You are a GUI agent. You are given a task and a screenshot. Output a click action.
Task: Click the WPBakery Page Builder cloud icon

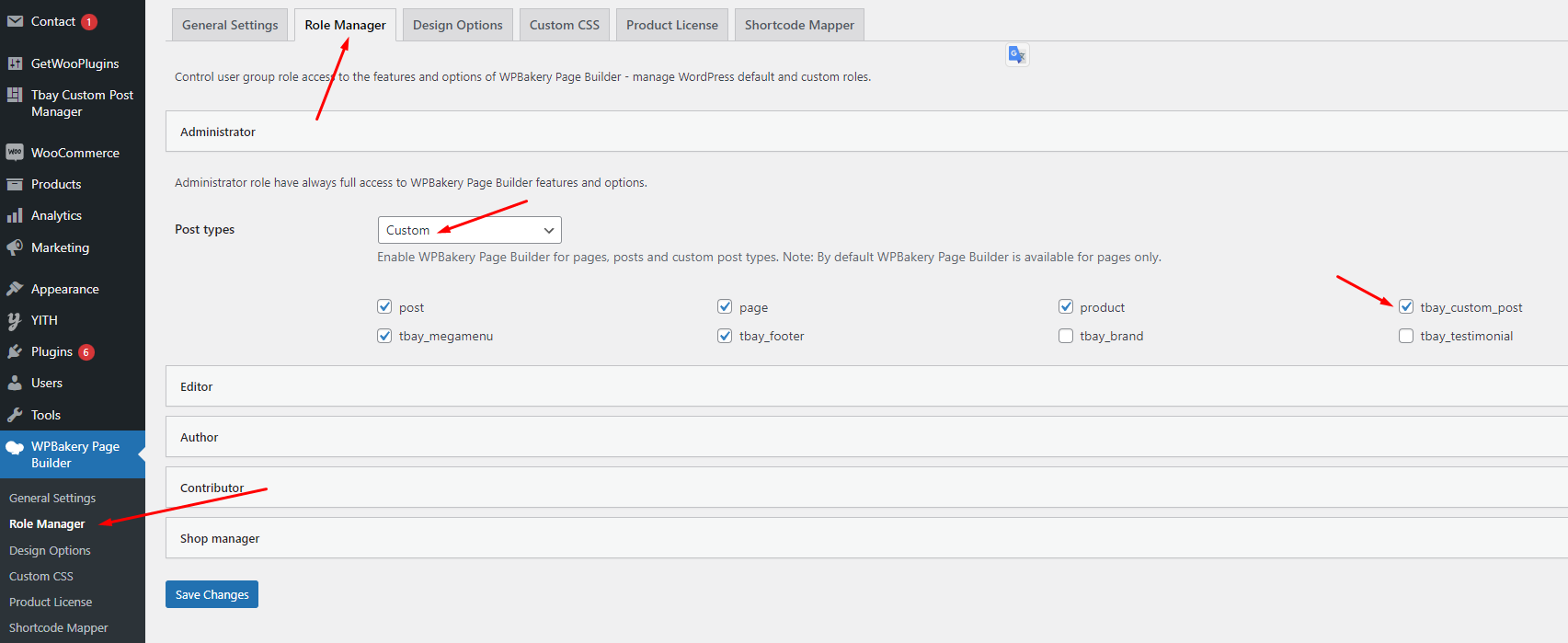tap(15, 448)
